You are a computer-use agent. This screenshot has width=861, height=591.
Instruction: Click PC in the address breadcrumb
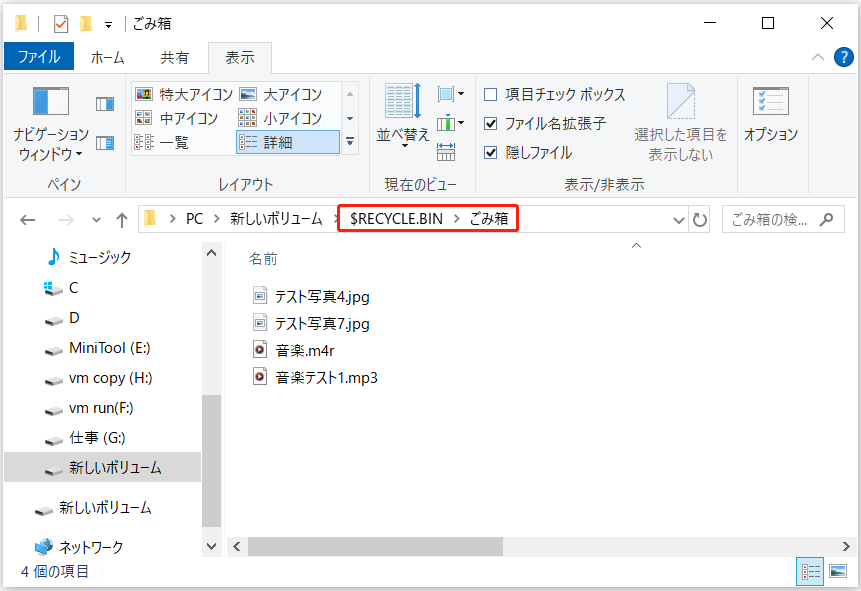tap(194, 219)
